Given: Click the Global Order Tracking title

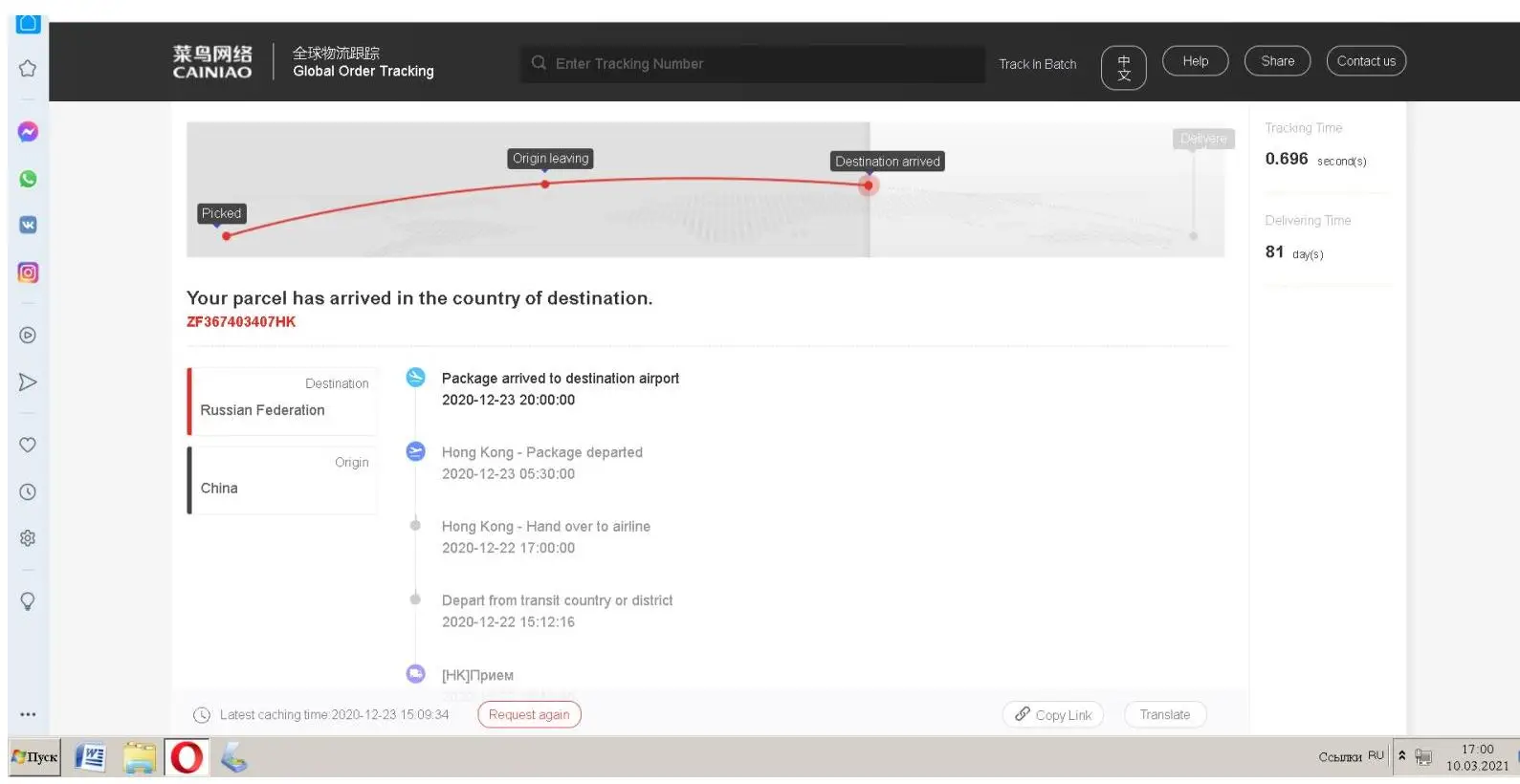Looking at the screenshot, I should [x=363, y=71].
